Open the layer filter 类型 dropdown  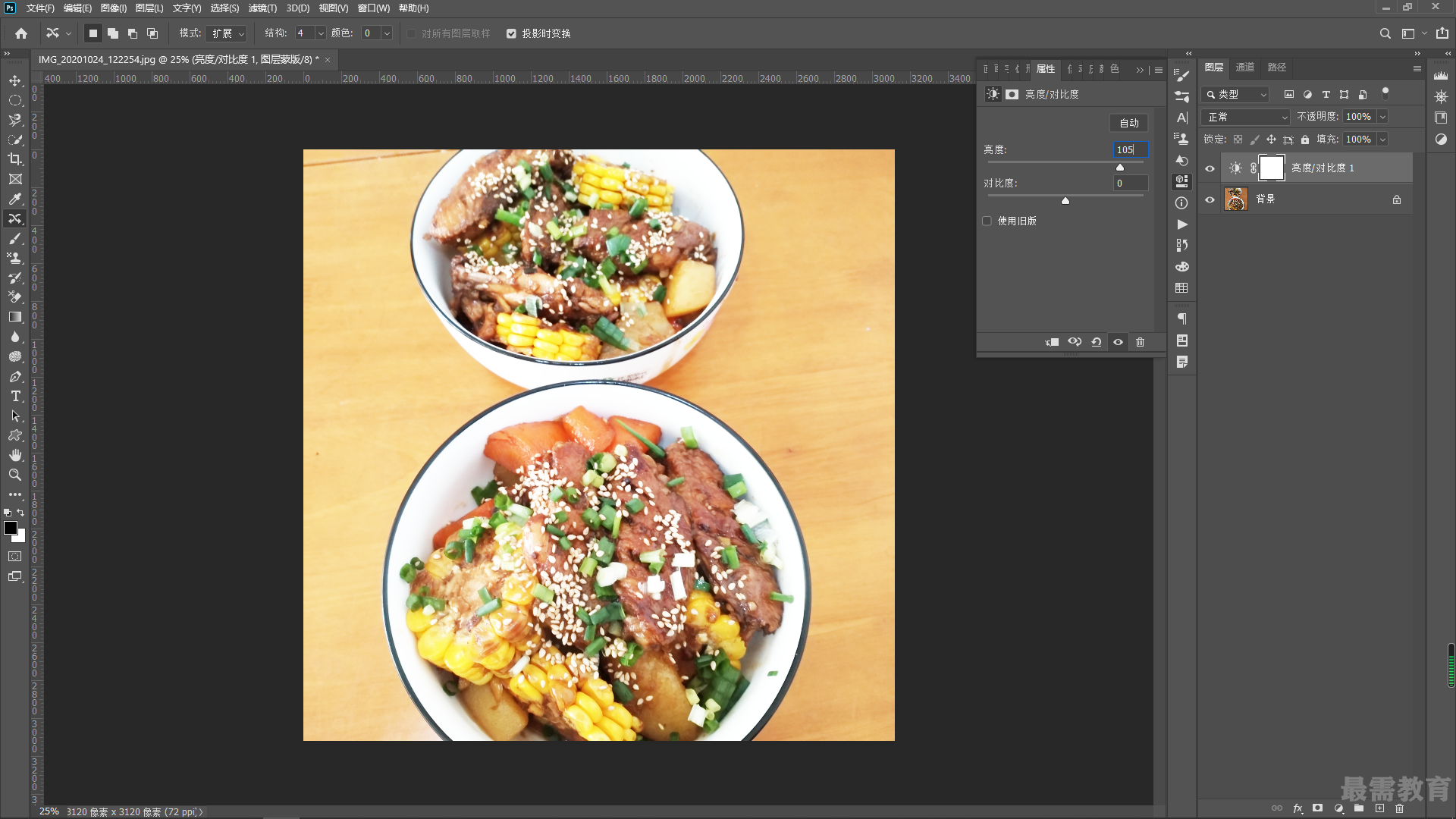pyautogui.click(x=1235, y=94)
